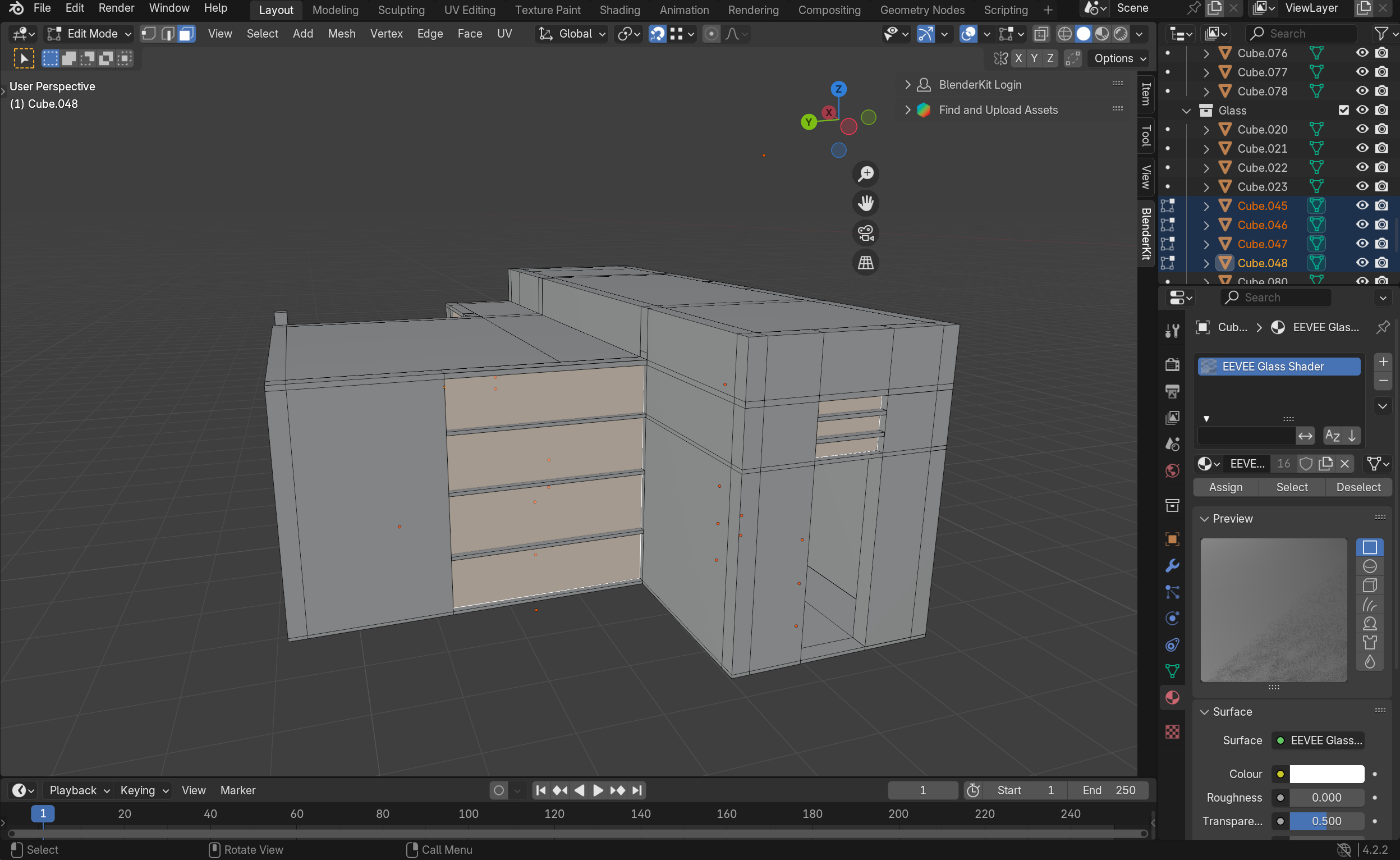Open Physics properties tab icon
The image size is (1400, 860).
click(1172, 618)
